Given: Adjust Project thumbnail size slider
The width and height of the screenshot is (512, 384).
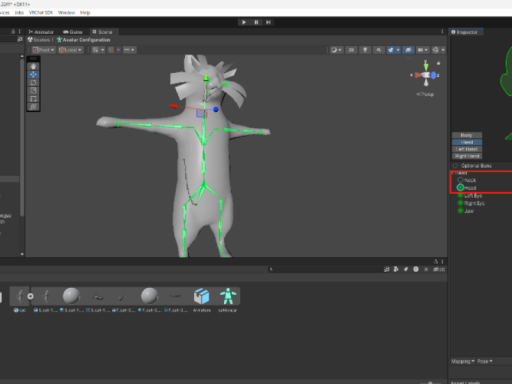Looking at the screenshot, I should pyautogui.click(x=430, y=383).
